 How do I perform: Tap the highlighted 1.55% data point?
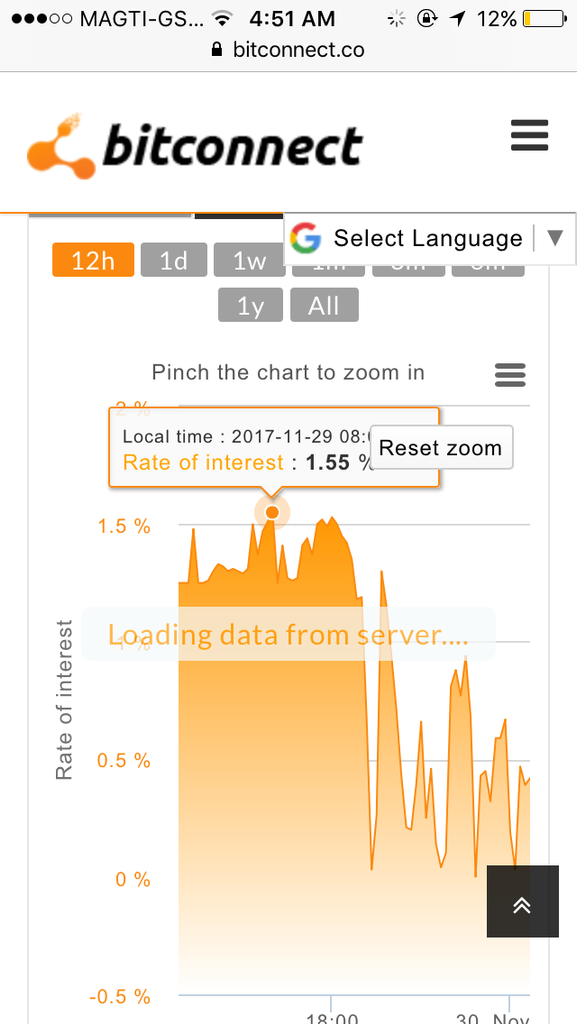coord(272,513)
